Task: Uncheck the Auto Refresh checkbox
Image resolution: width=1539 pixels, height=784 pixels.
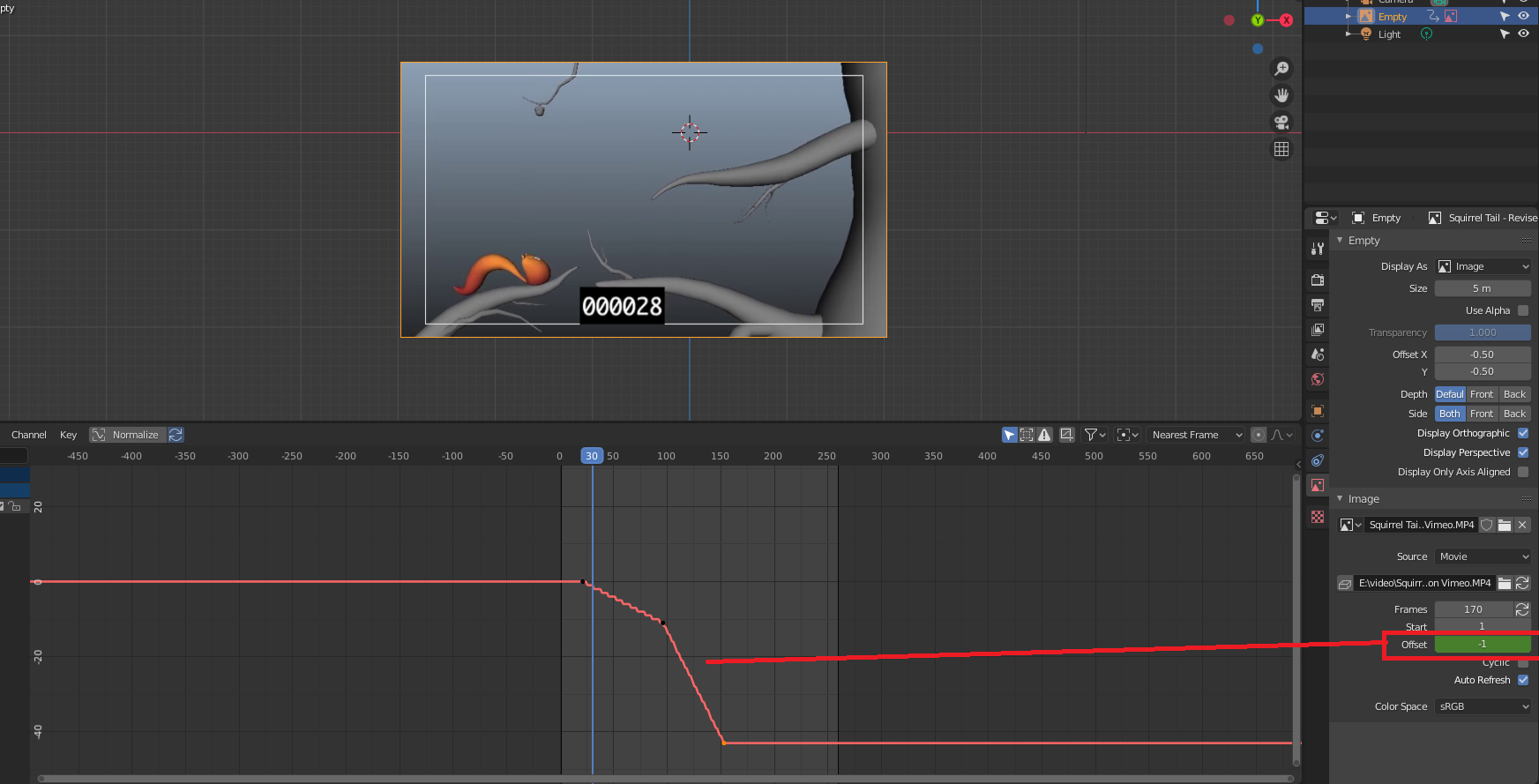Action: point(1523,680)
